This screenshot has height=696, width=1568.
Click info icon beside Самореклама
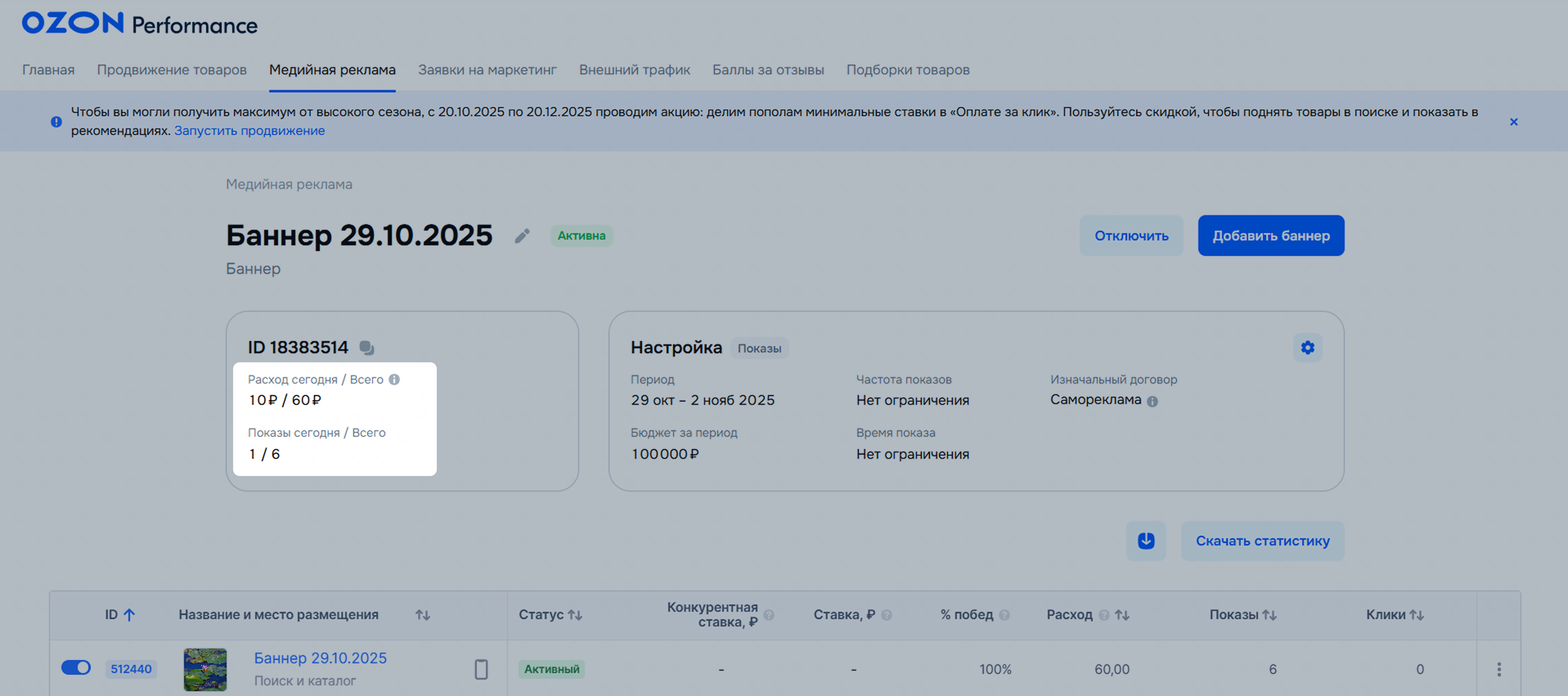pos(1152,401)
